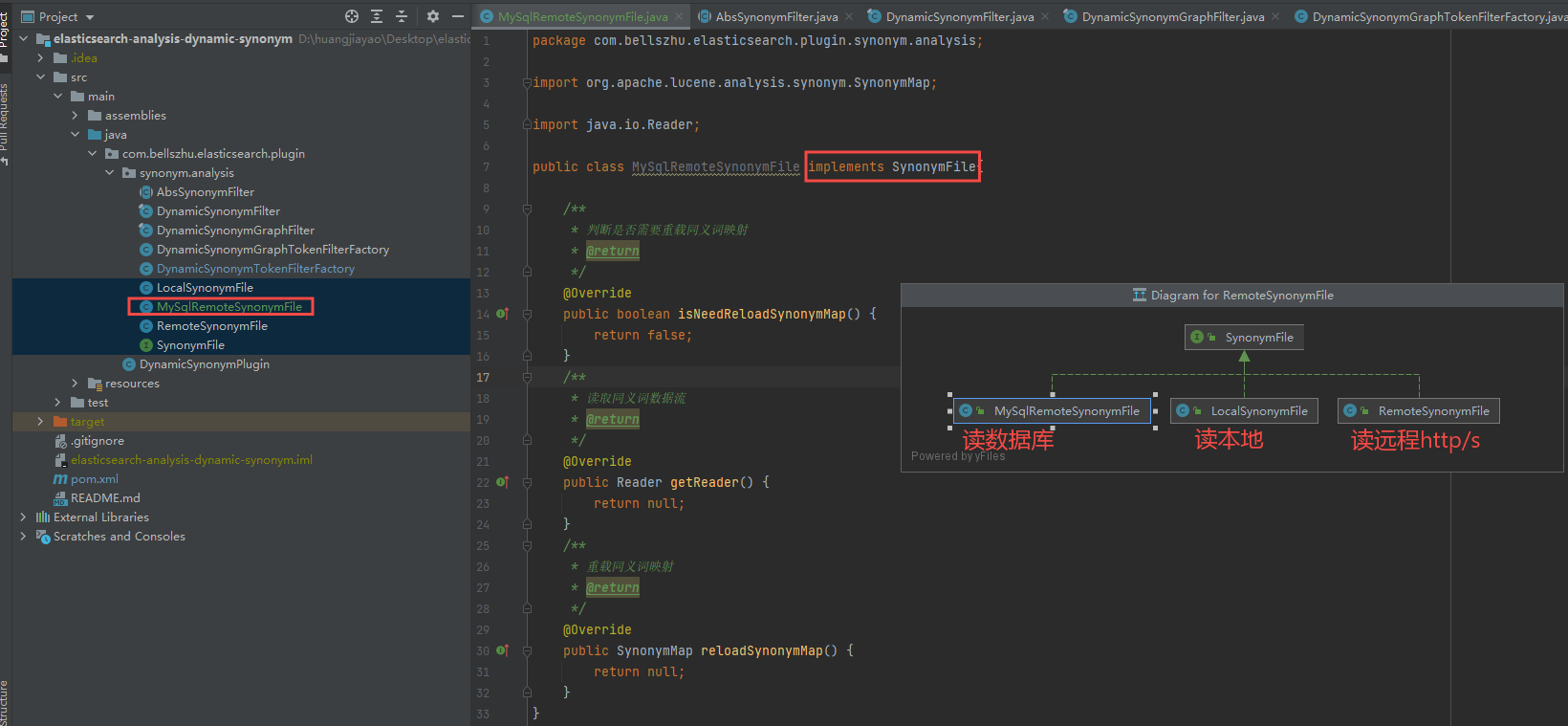Expand External Libraries node
The width and height of the screenshot is (1568, 726).
tap(23, 517)
